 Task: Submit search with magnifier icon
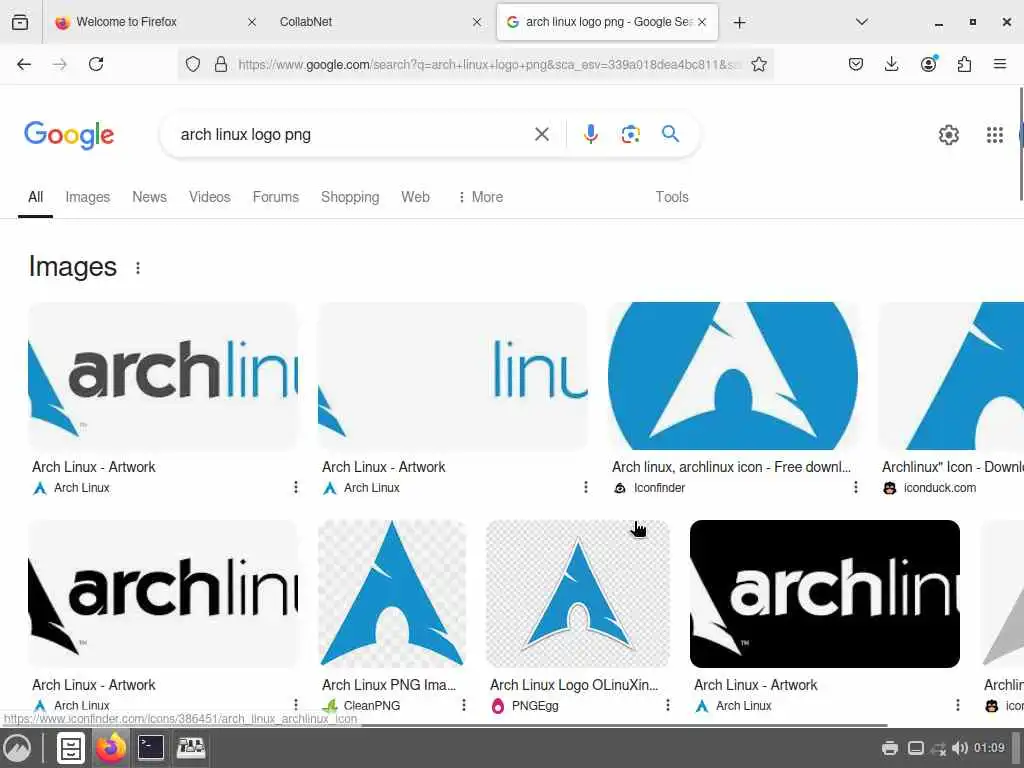tap(670, 134)
